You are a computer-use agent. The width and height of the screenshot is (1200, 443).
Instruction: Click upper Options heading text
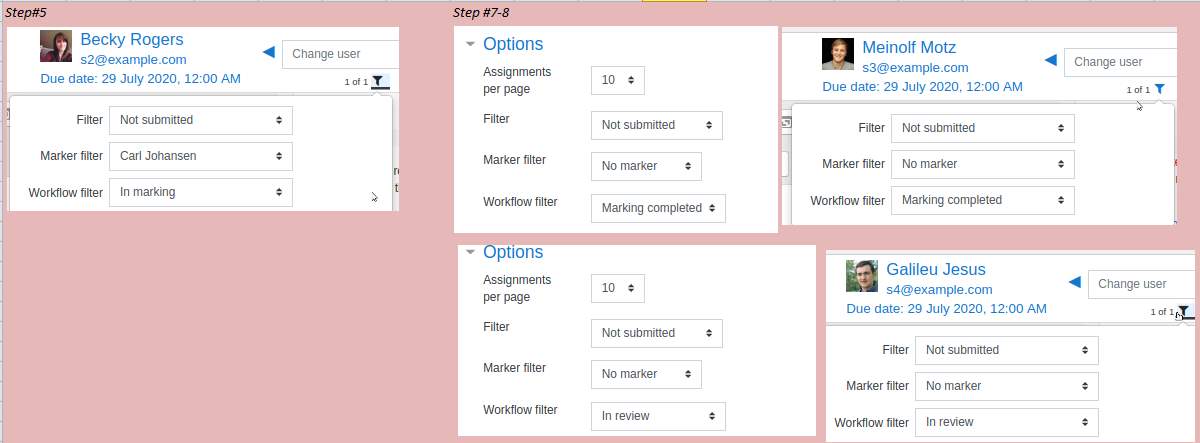[513, 44]
